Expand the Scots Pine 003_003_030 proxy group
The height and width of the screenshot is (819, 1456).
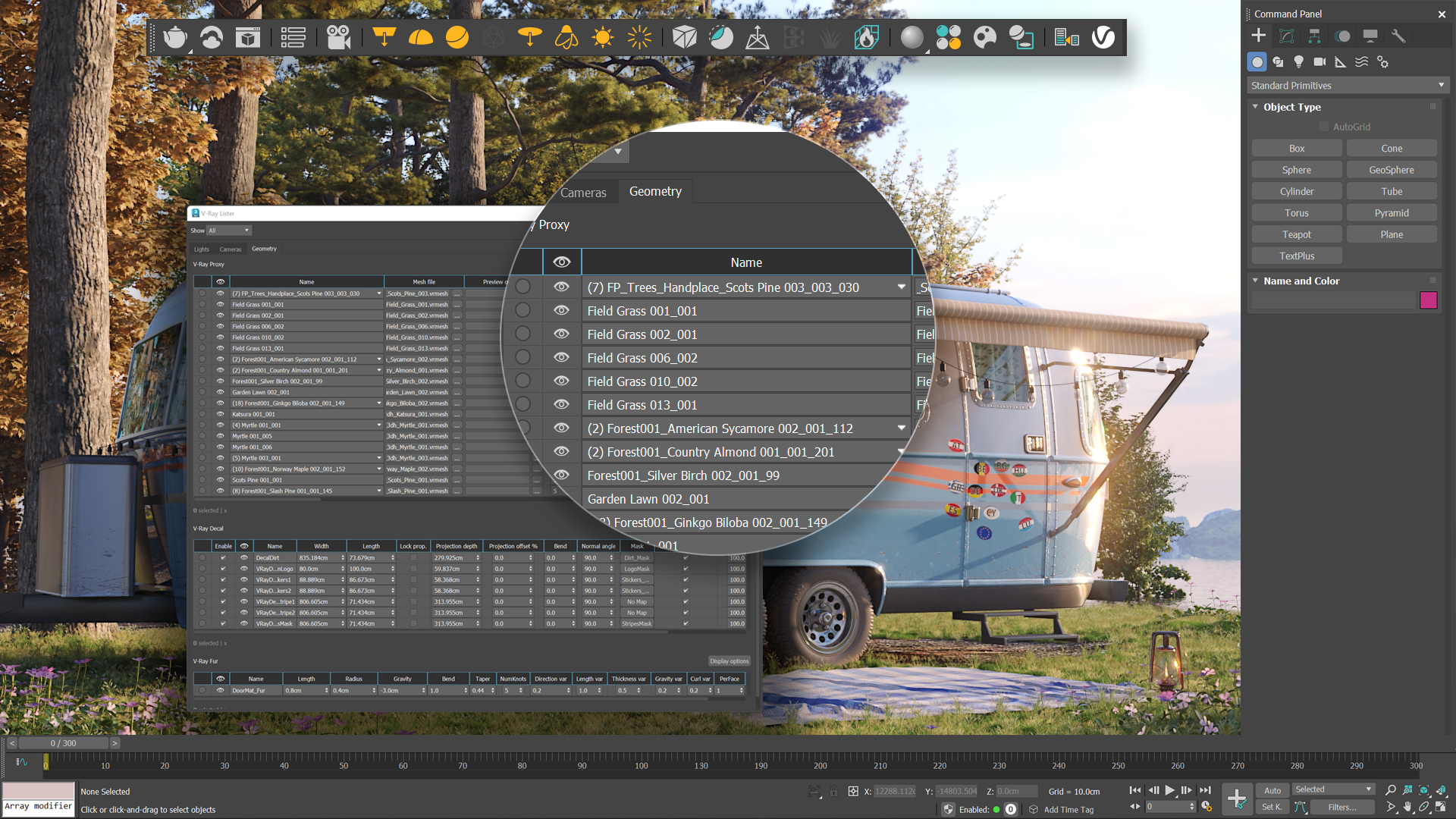click(x=379, y=293)
